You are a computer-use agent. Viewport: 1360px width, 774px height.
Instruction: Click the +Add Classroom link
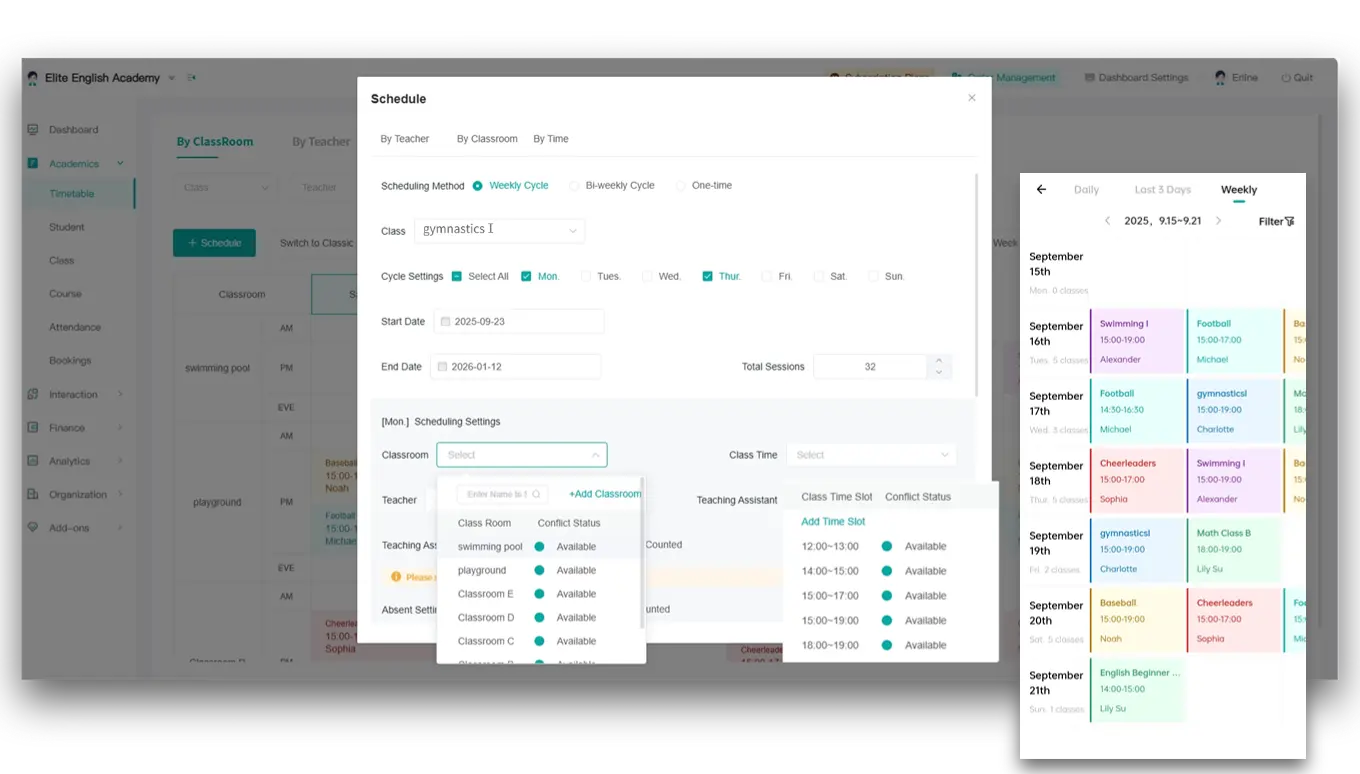click(x=604, y=494)
